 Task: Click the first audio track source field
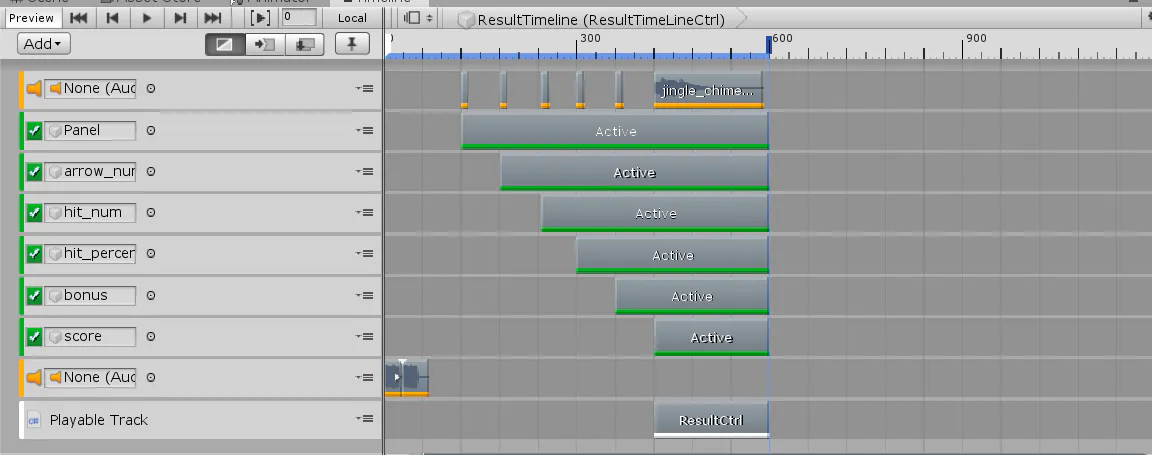point(91,88)
